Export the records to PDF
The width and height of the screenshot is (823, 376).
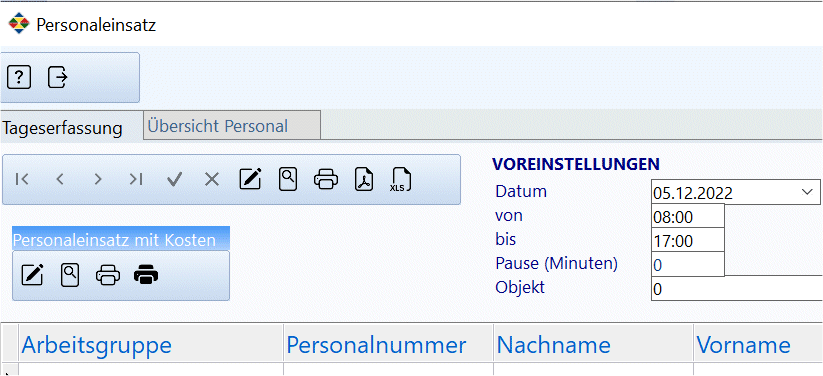pyautogui.click(x=364, y=179)
